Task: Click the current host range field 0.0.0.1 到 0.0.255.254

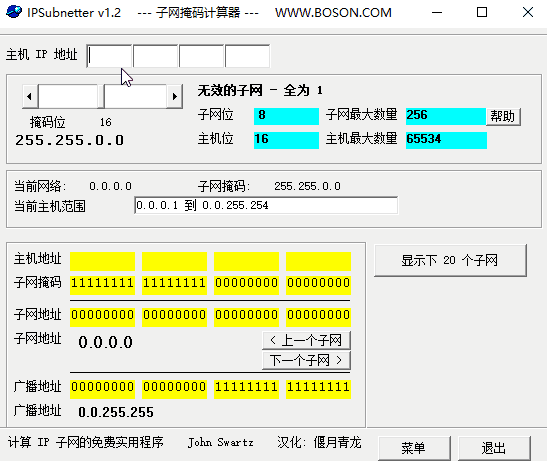Action: point(266,205)
